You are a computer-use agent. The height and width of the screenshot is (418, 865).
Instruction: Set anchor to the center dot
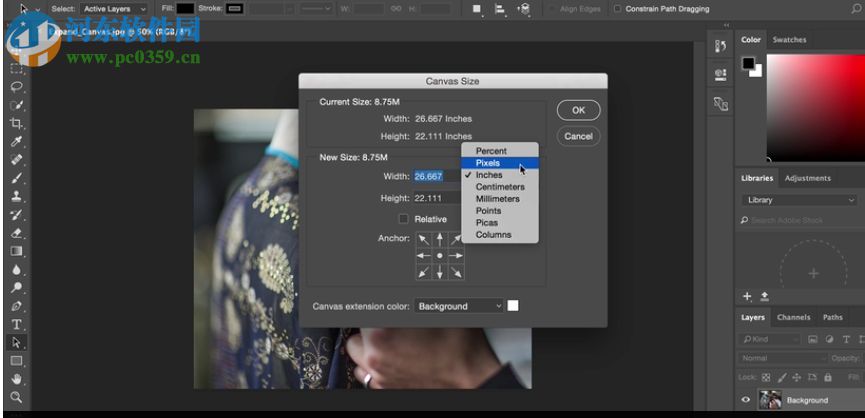coord(440,256)
